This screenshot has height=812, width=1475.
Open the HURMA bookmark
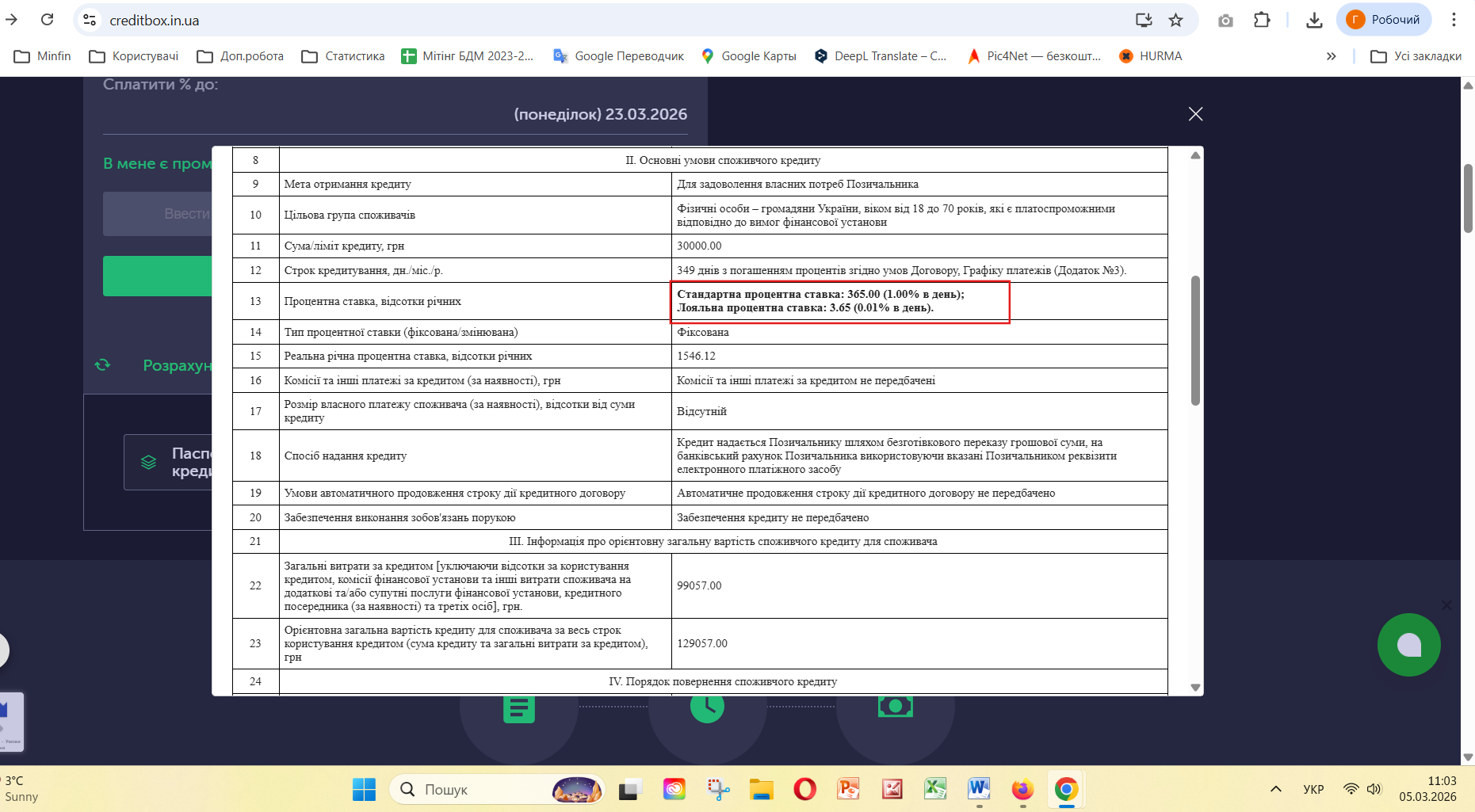(1150, 56)
